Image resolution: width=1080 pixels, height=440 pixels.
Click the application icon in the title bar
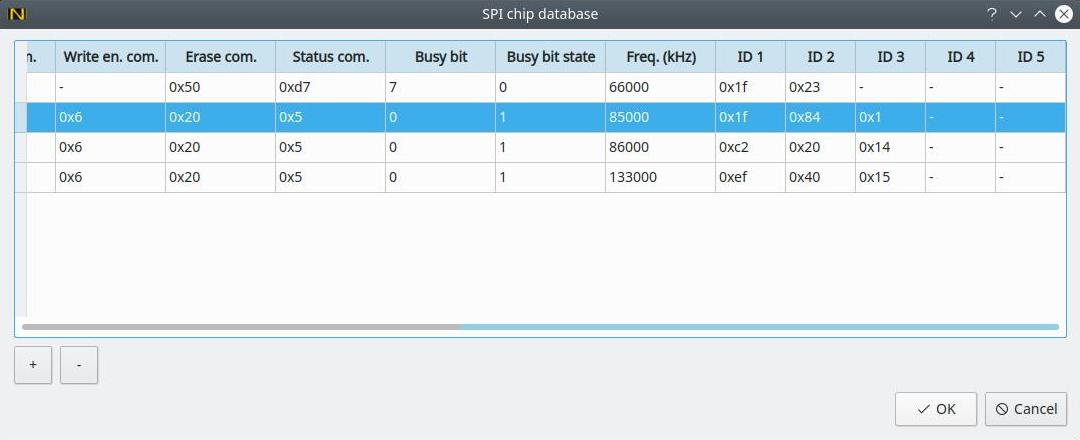coord(16,14)
